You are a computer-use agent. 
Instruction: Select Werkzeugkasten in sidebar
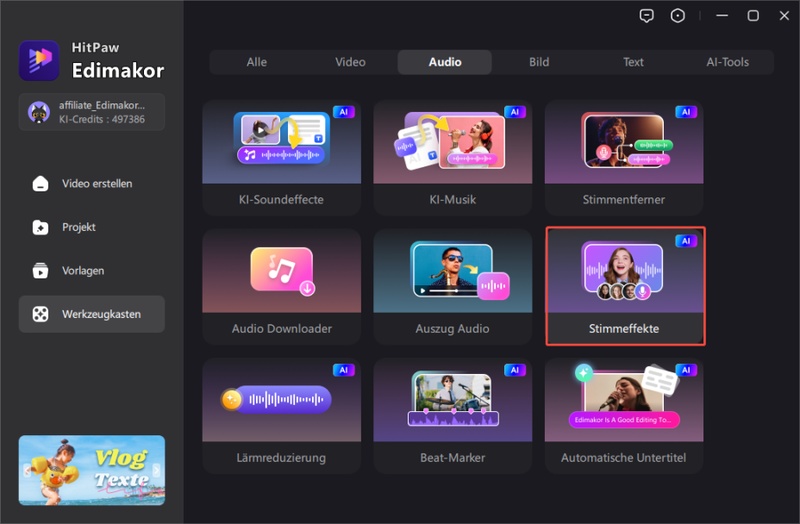pyautogui.click(x=92, y=314)
